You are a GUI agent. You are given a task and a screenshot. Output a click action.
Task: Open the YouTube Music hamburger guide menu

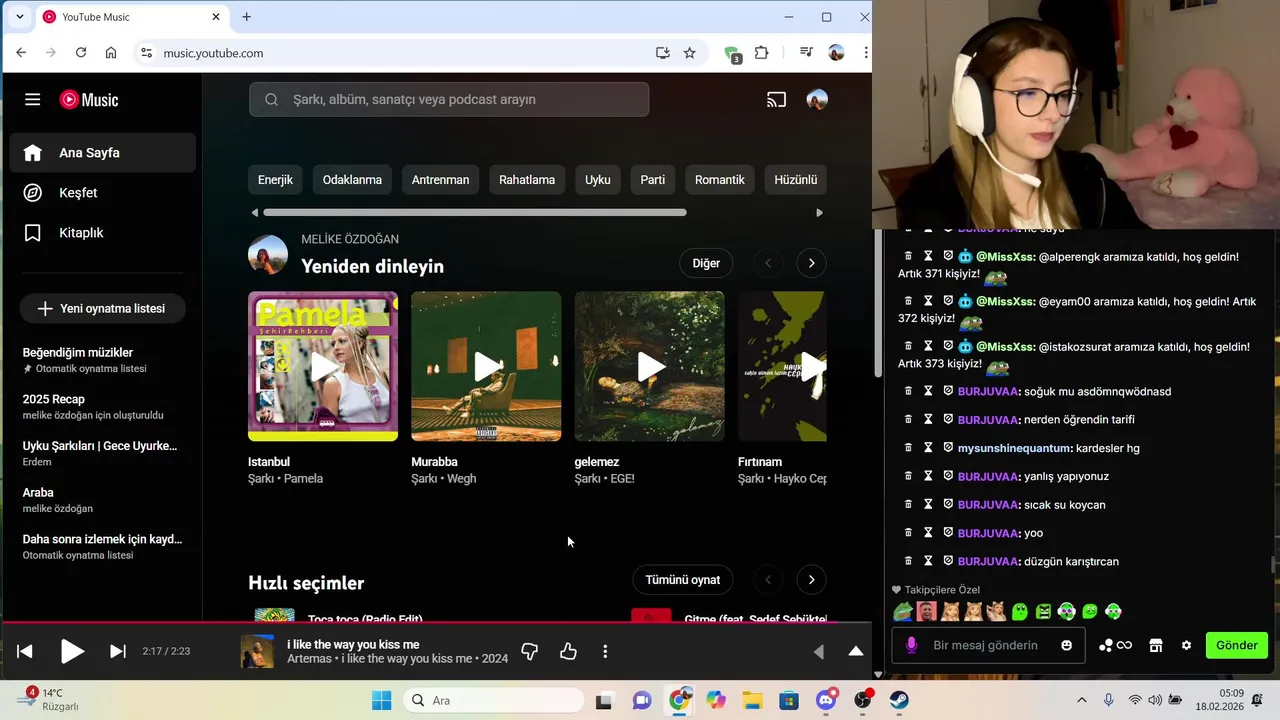tap(33, 99)
